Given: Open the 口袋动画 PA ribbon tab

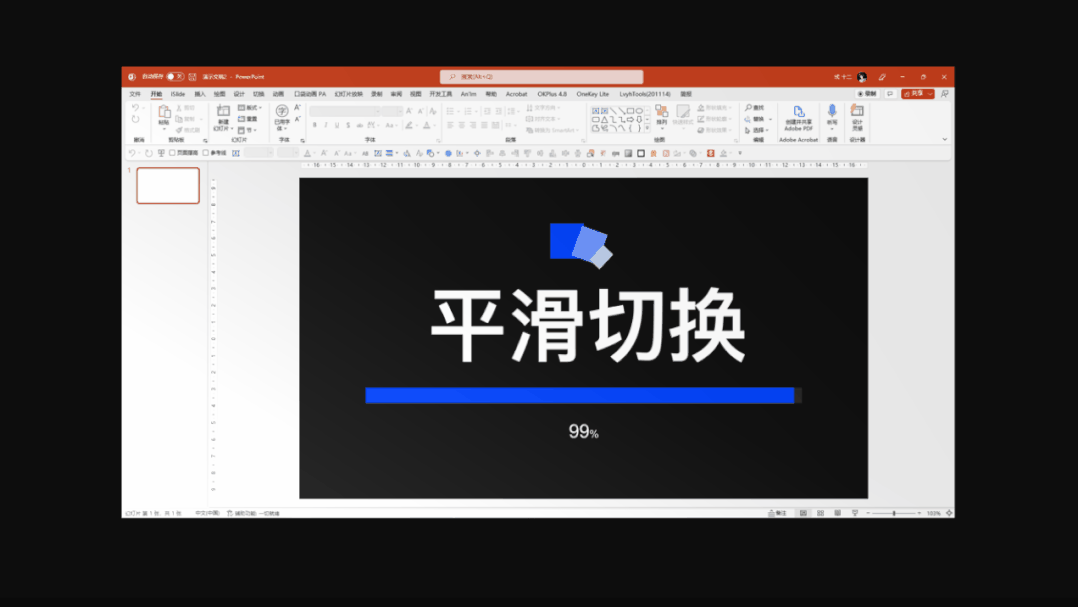Looking at the screenshot, I should (310, 93).
